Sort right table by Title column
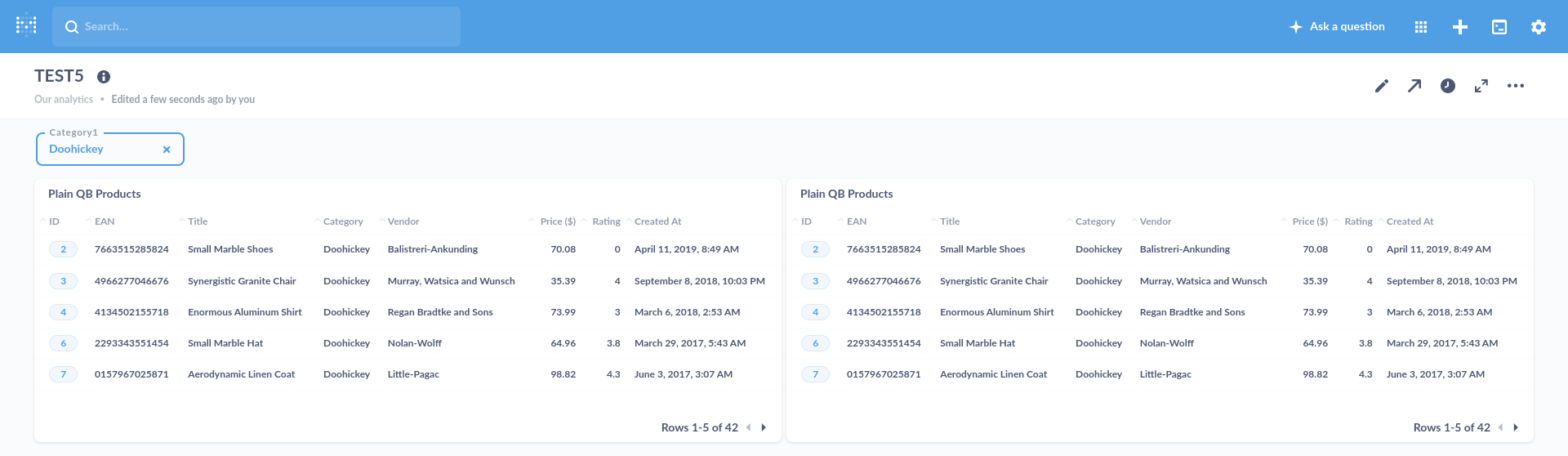The image size is (1568, 456). 950,221
